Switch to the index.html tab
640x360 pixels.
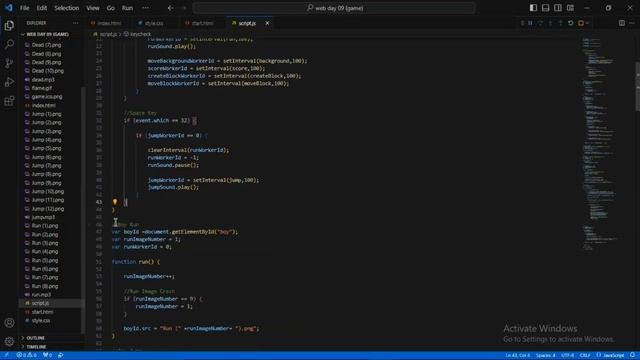pyautogui.click(x=109, y=23)
